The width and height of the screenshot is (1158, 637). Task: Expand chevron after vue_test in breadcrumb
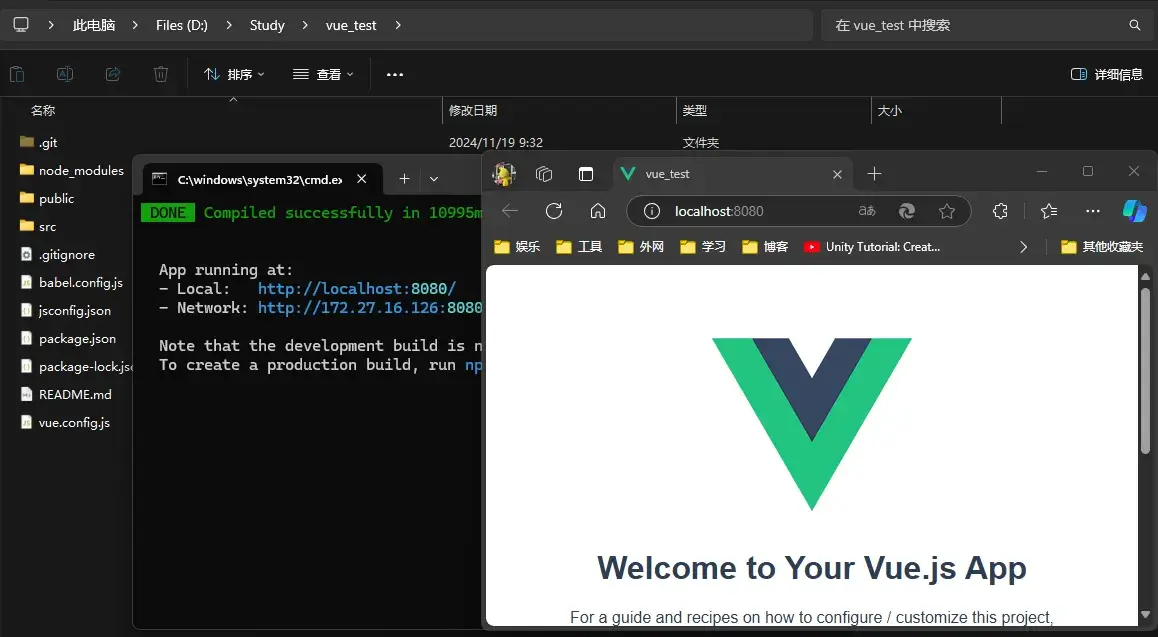(398, 25)
